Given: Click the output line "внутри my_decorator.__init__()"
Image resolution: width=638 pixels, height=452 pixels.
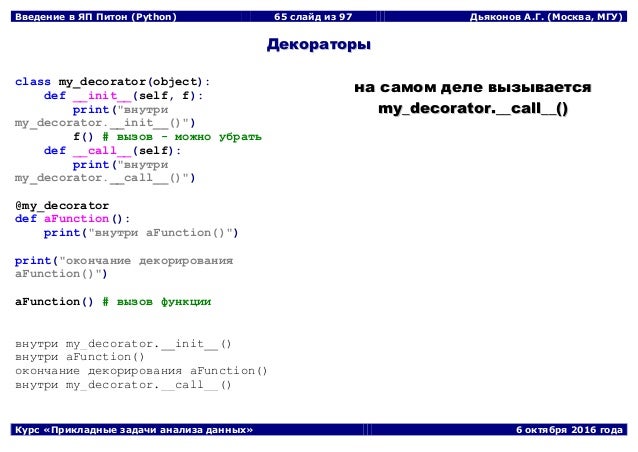Looking at the screenshot, I should (123, 344).
